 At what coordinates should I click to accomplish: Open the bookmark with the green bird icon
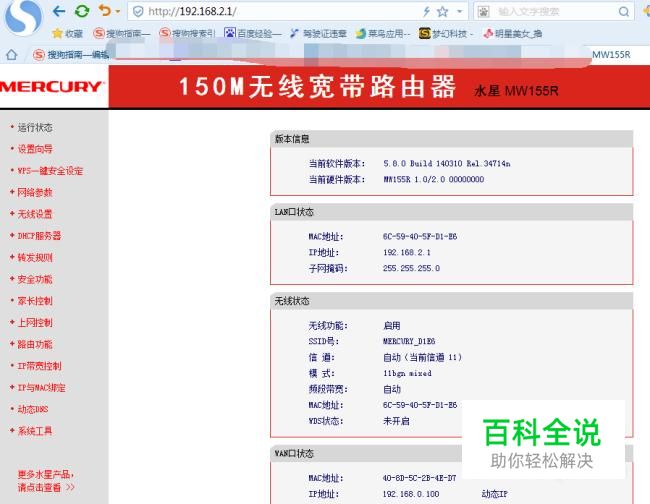coord(383,34)
